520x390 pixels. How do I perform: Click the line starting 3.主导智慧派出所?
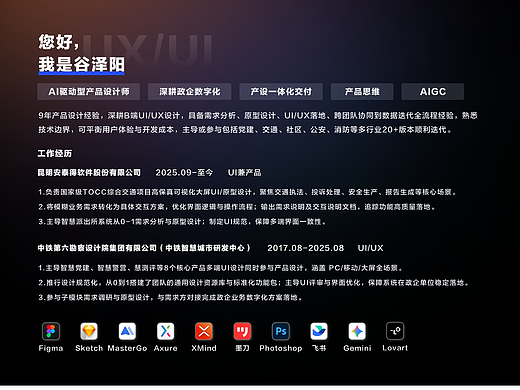182,222
